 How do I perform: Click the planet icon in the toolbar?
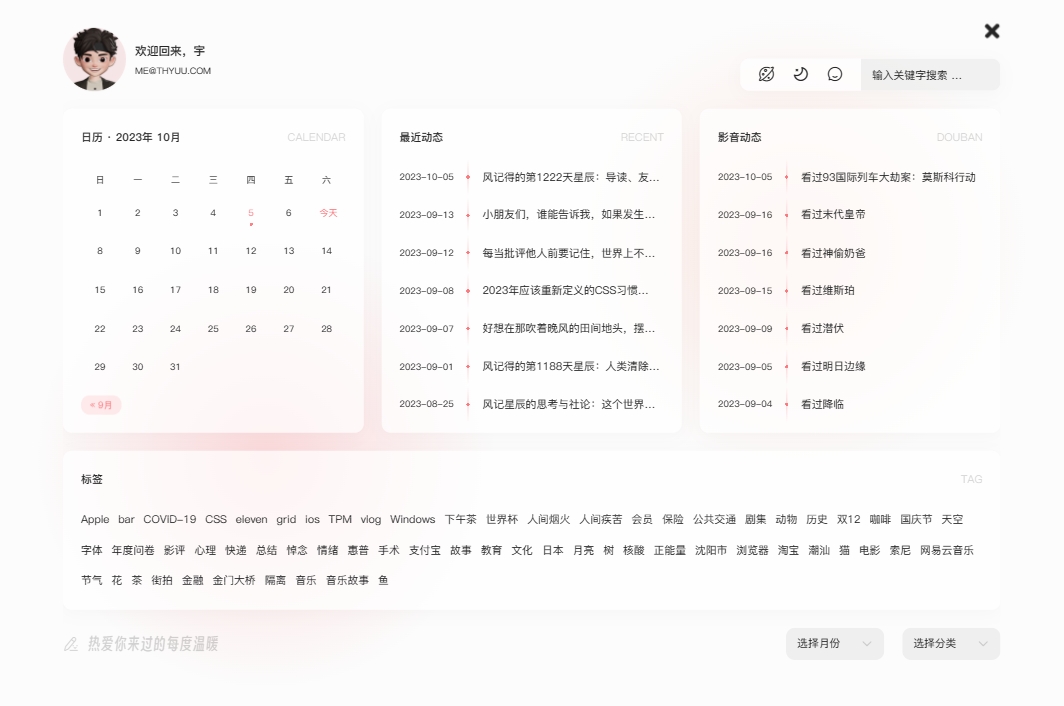tap(766, 74)
